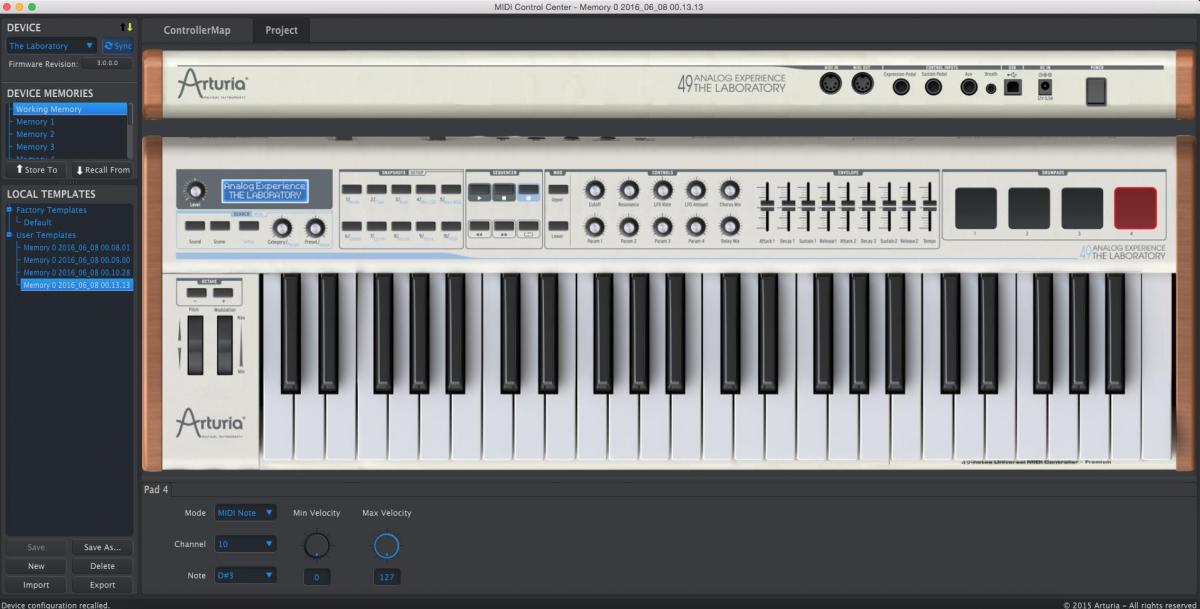Click the Sustain Pedal jack
Viewport: 1200px width, 609px height.
pos(933,88)
